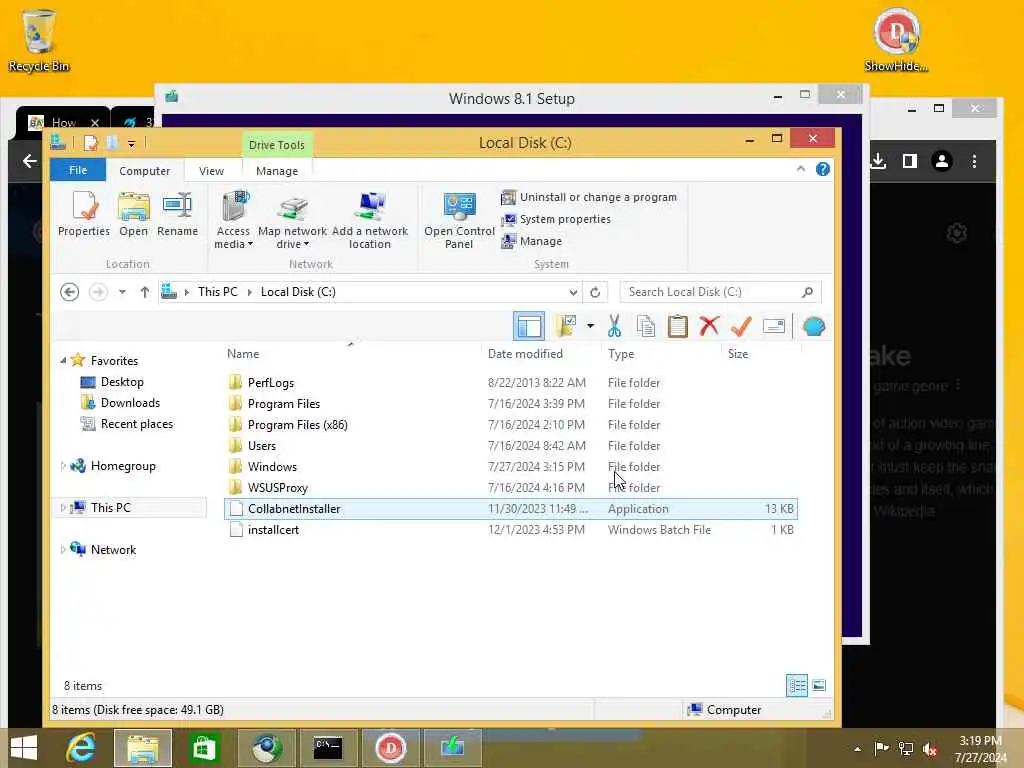This screenshot has height=768, width=1024.
Task: Click the Copy toolbar icon
Action: click(645, 326)
